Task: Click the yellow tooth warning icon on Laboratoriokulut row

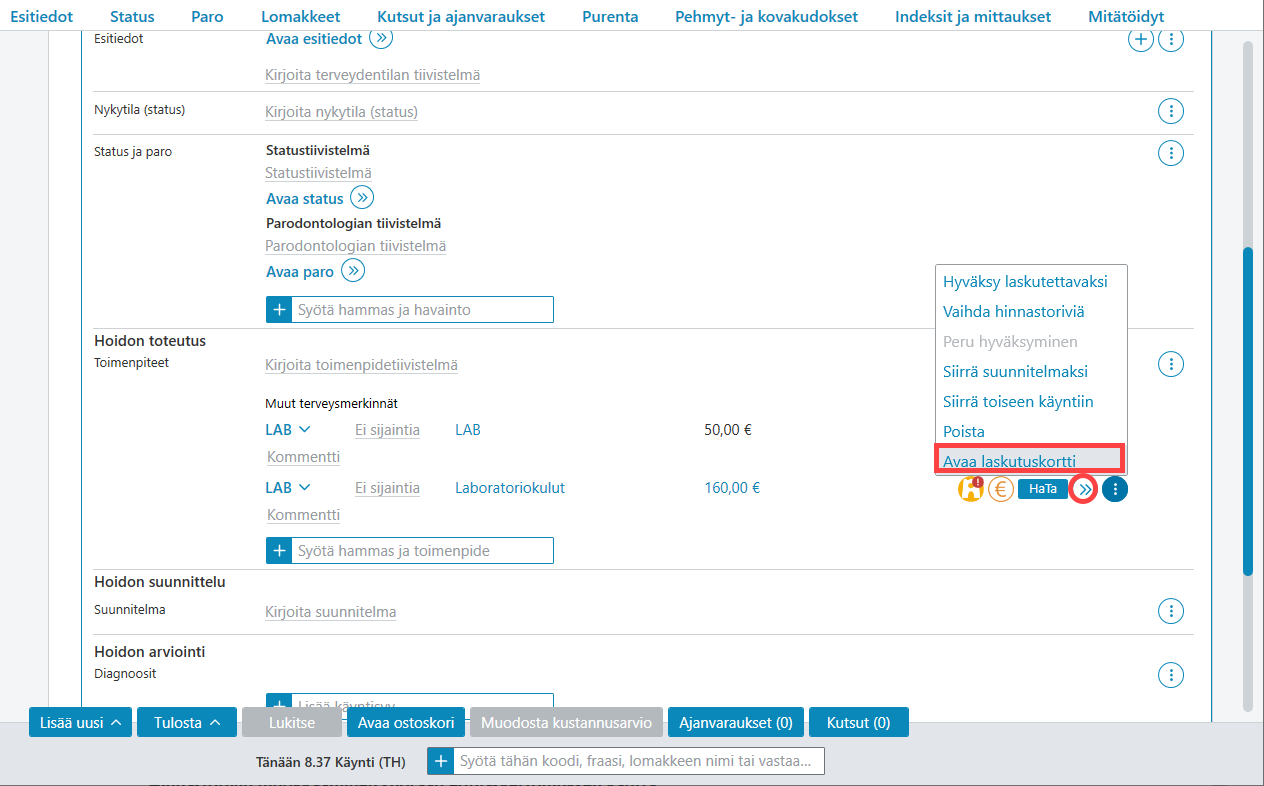Action: (971, 489)
